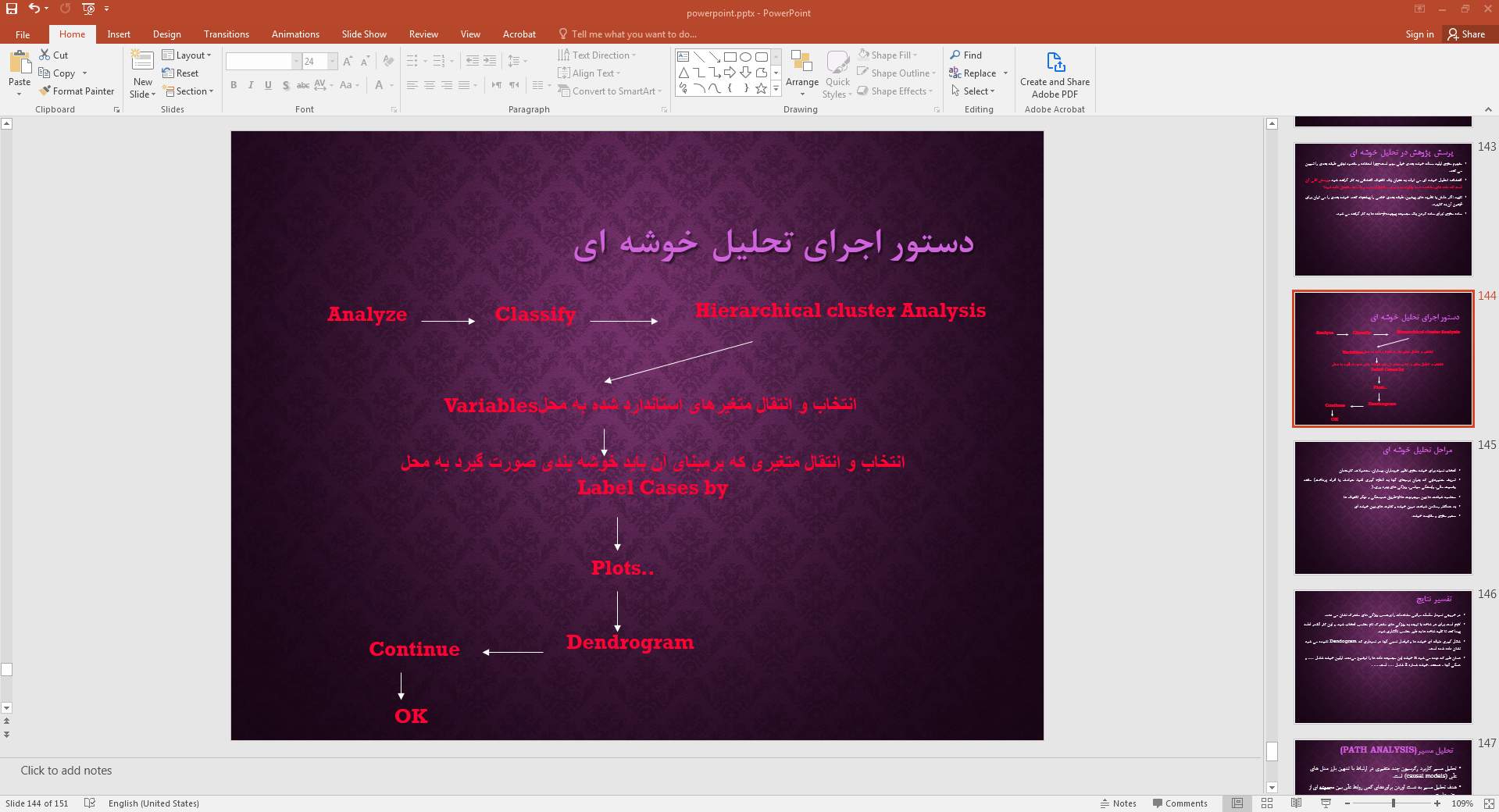Start Slide Show from status bar icon
1499x812 pixels.
pyautogui.click(x=1326, y=803)
